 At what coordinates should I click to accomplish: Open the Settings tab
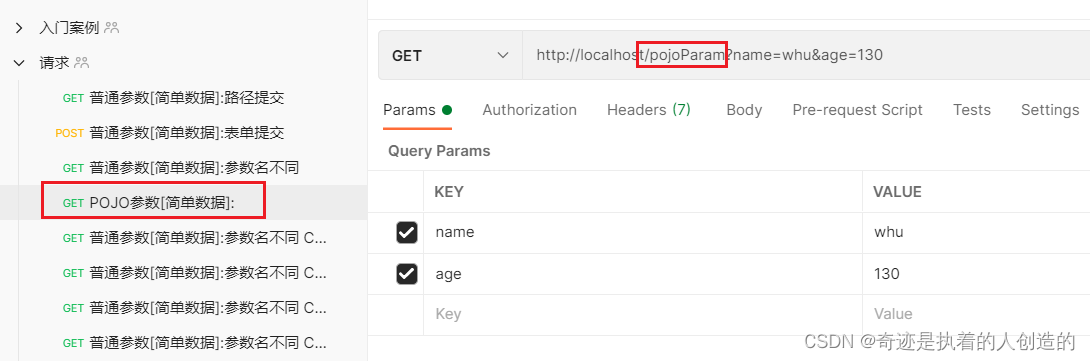1050,110
